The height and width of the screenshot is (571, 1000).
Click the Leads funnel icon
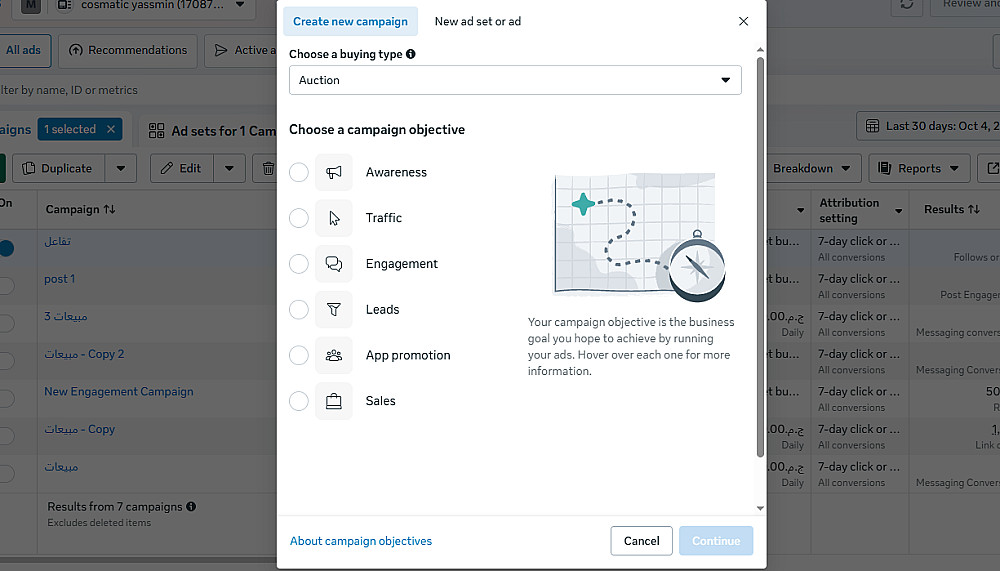[x=334, y=310]
